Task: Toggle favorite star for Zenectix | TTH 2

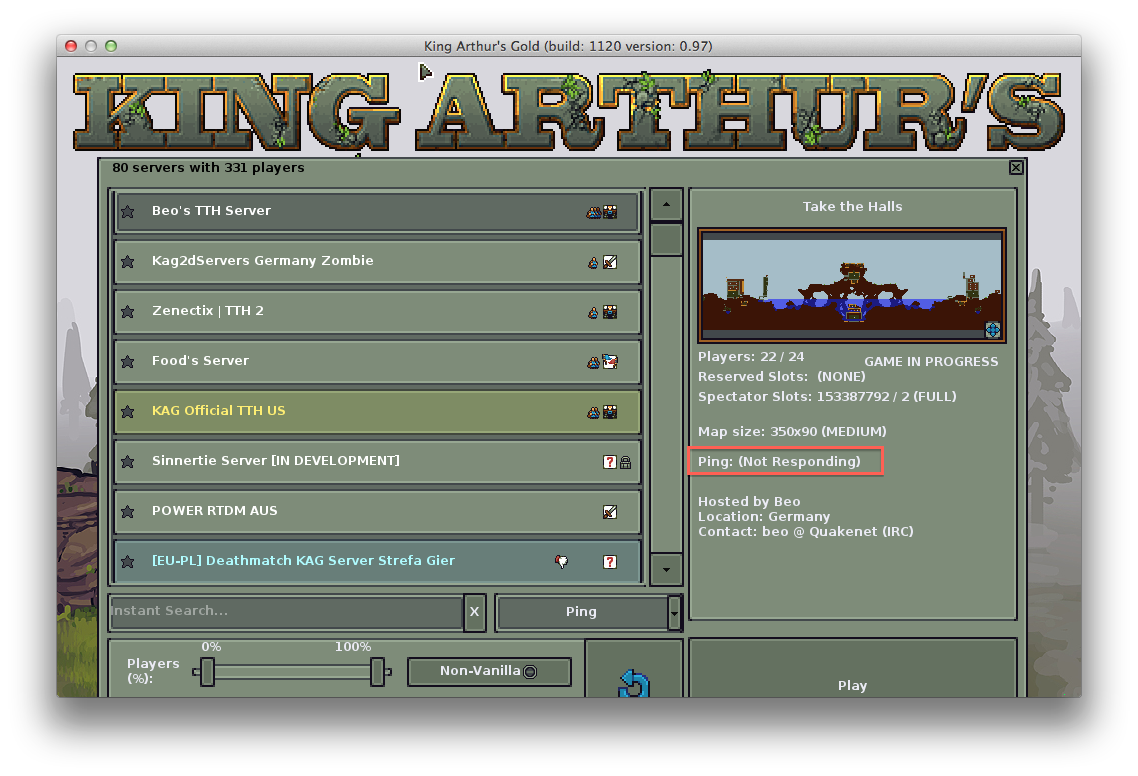Action: point(128,311)
